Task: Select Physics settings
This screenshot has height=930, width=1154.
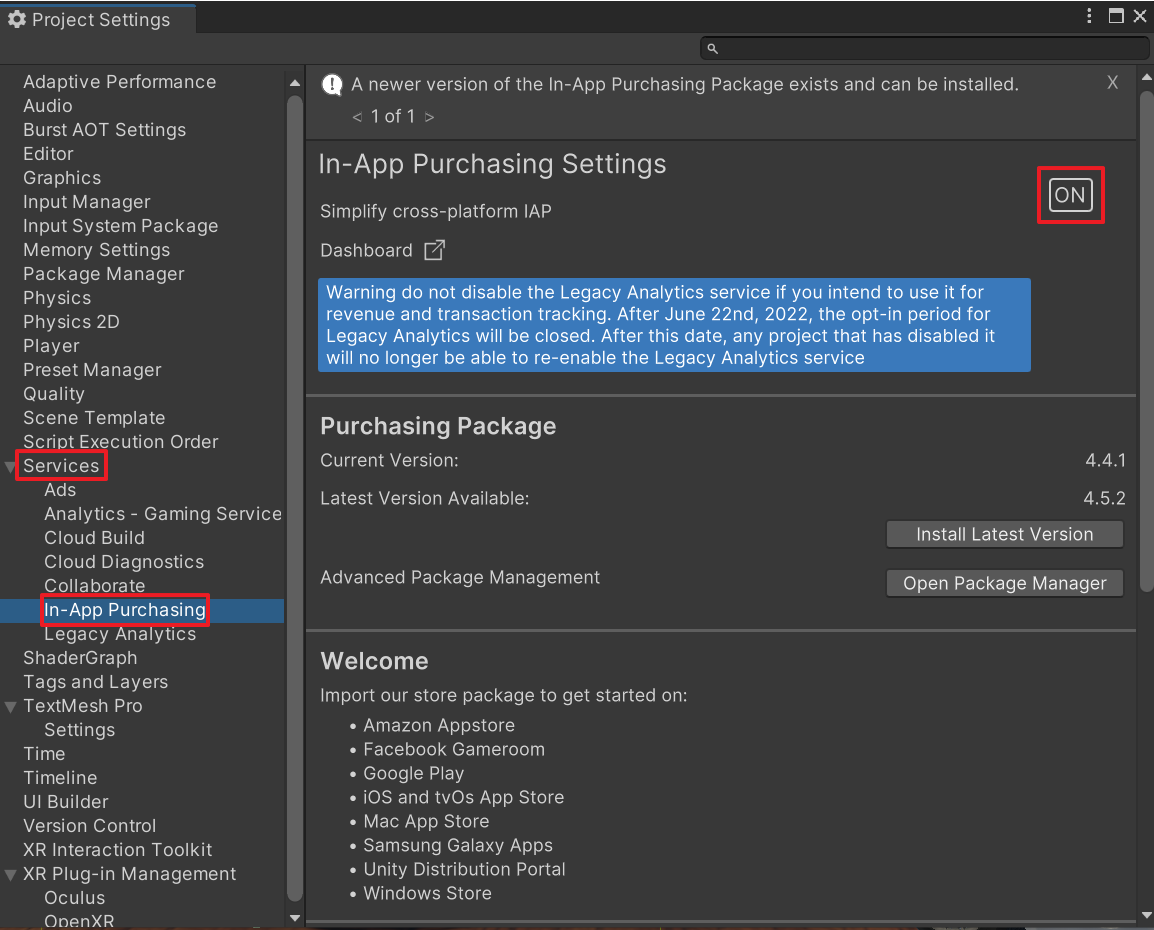Action: click(57, 298)
